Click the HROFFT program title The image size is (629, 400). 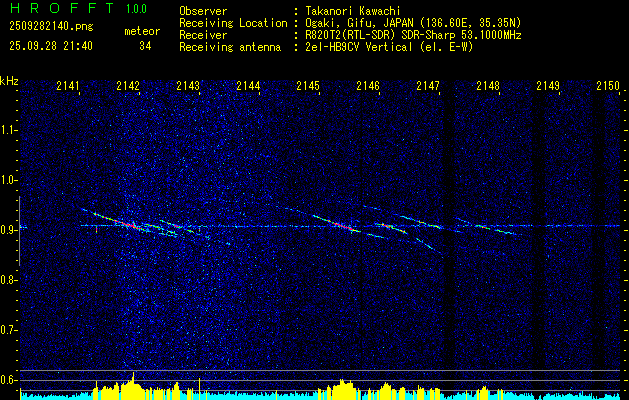point(62,8)
